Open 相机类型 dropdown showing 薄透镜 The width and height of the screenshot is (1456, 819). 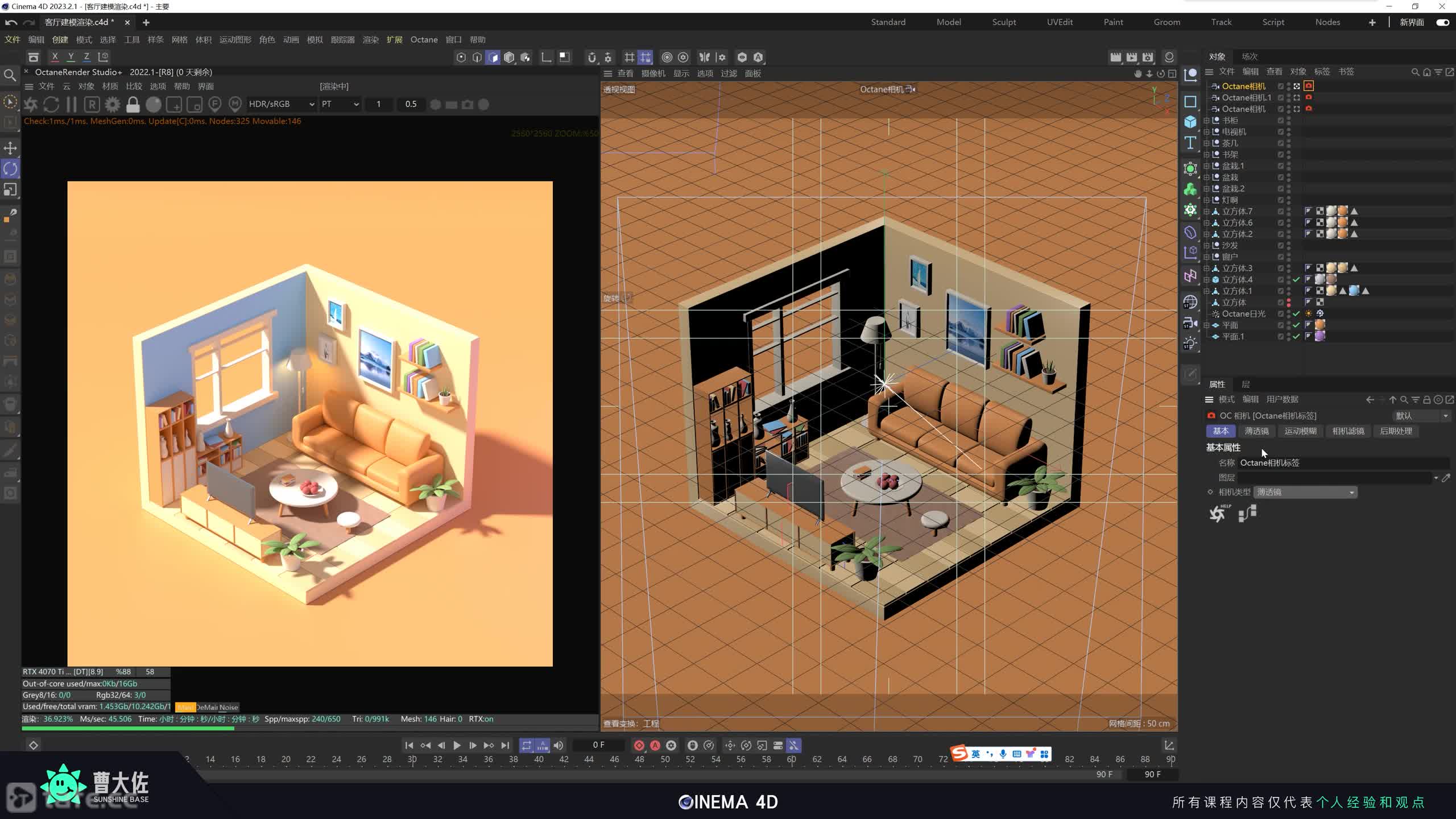[1305, 493]
